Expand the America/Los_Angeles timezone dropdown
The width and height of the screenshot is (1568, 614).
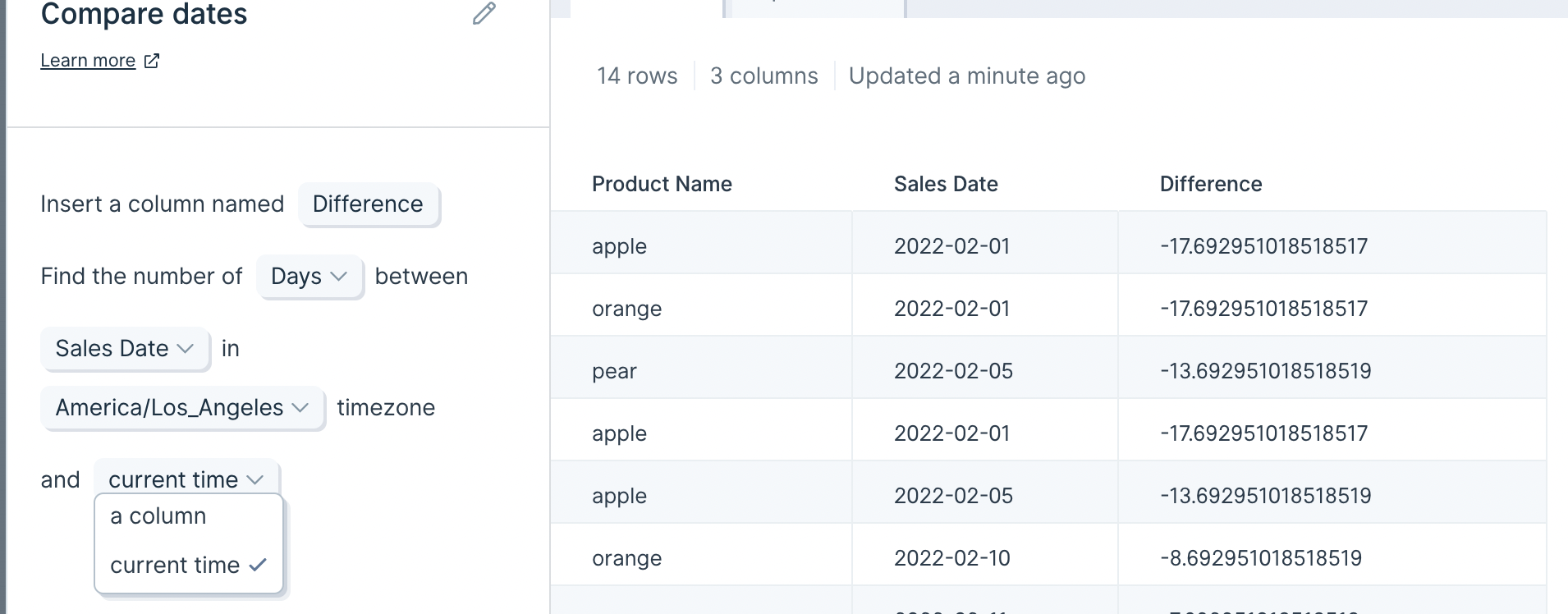(x=182, y=407)
